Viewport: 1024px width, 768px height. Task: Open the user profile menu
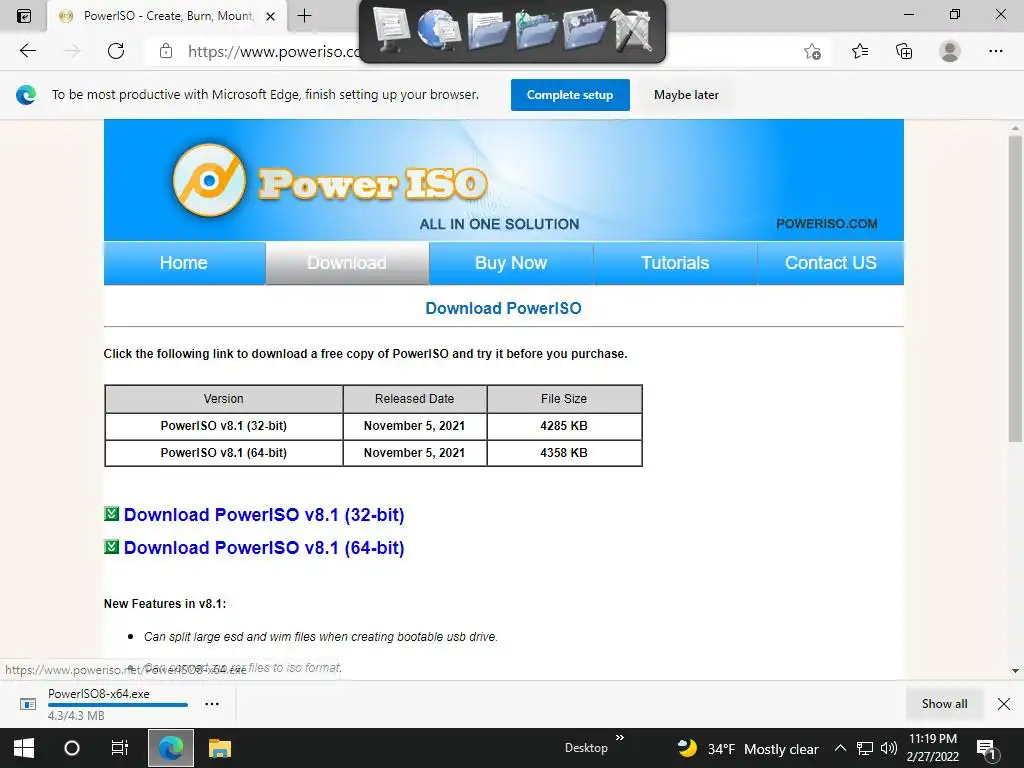click(950, 51)
